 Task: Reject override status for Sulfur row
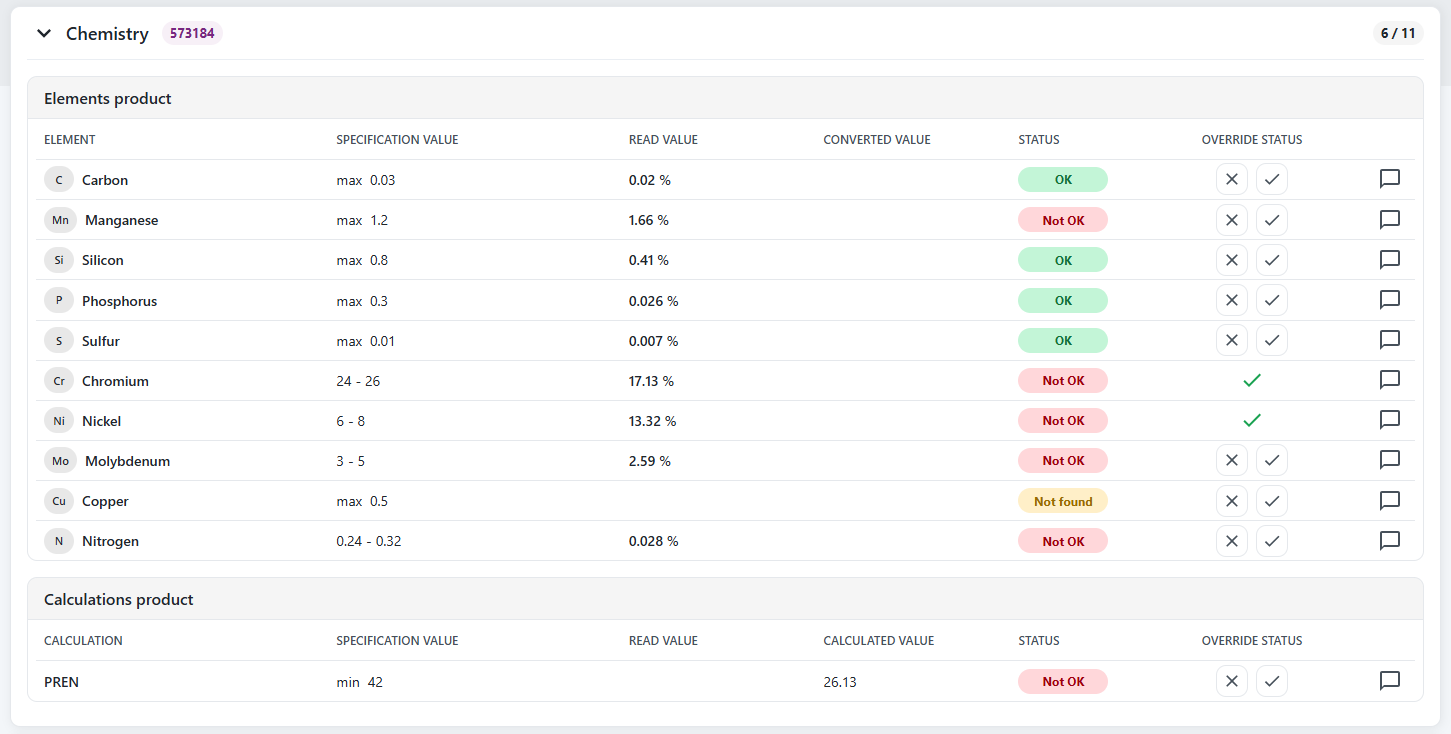click(1232, 340)
